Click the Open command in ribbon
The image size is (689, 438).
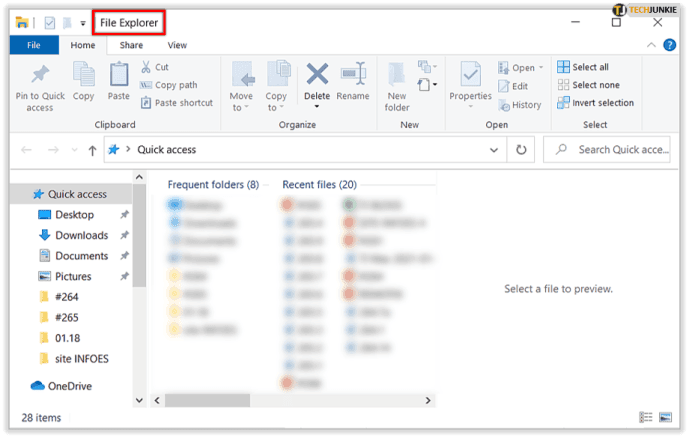521,68
